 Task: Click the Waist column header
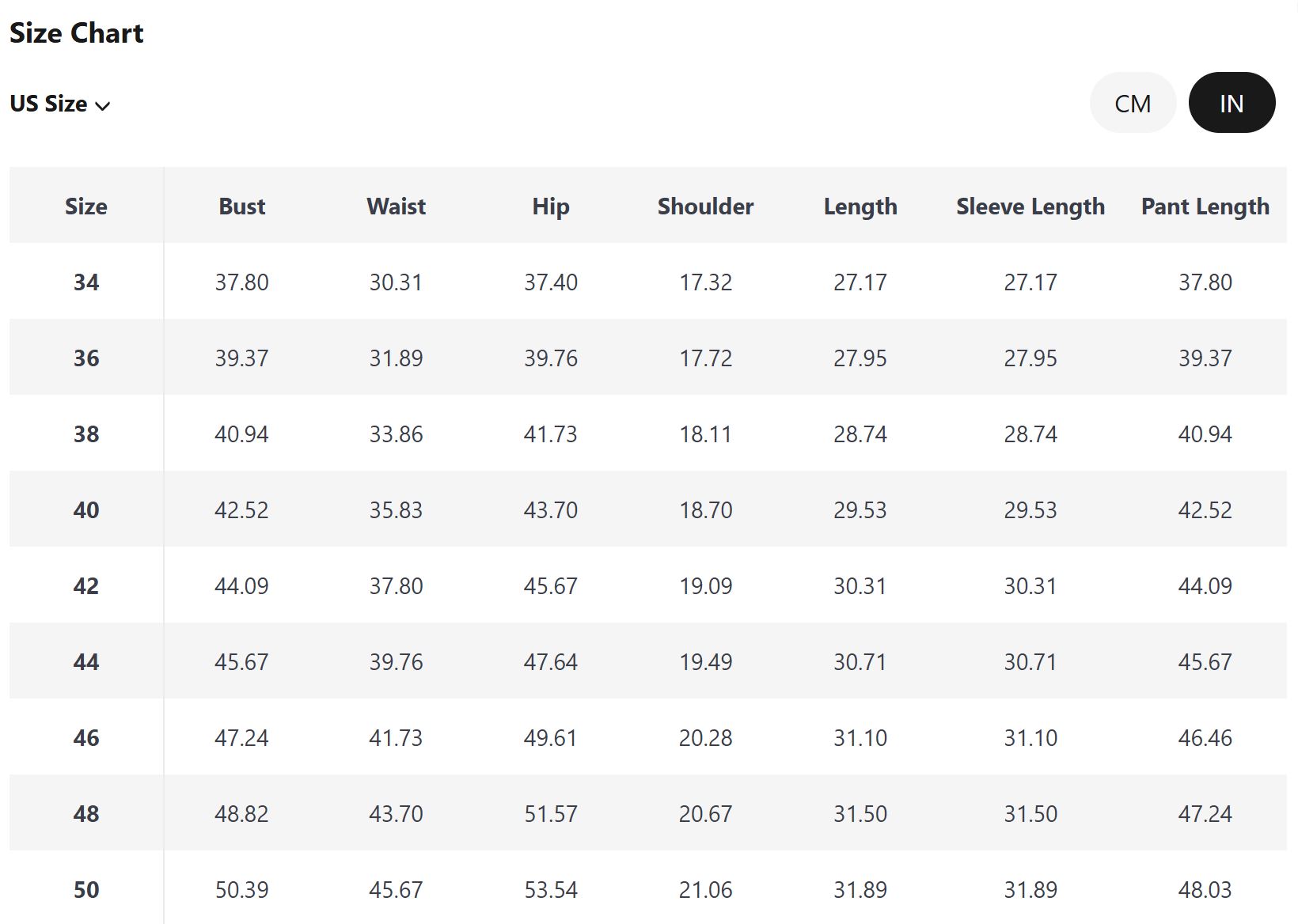click(x=396, y=206)
